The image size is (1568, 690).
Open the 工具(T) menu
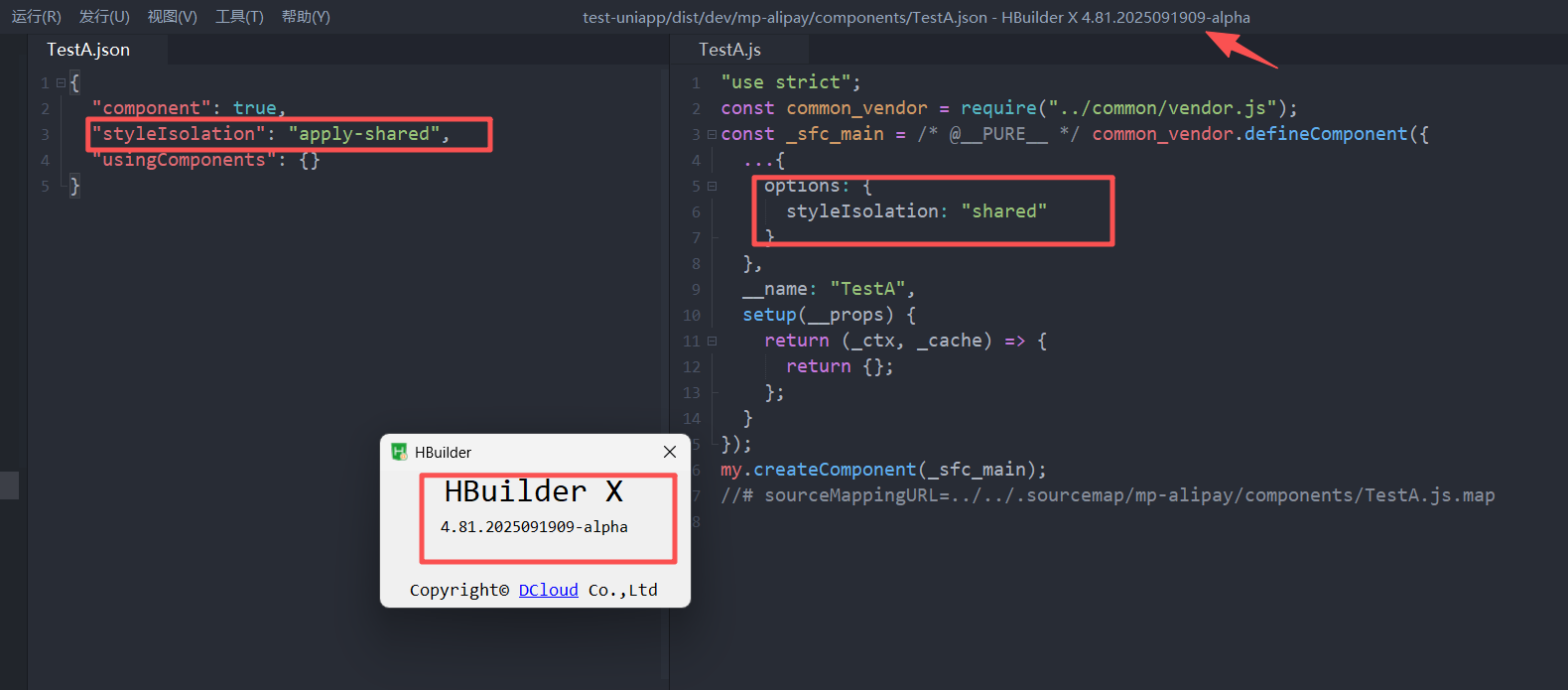point(239,17)
